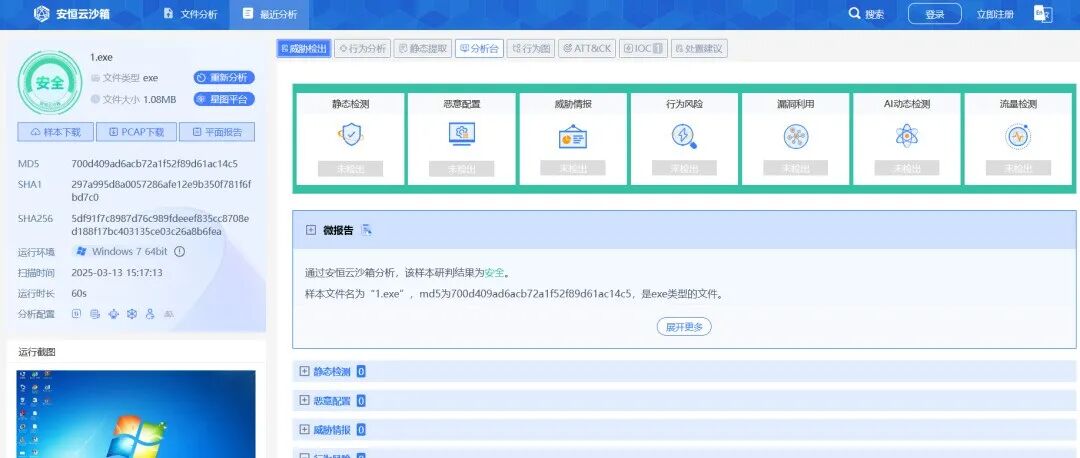
Task: Click the 恶意配置 monitor icon
Action: (461, 135)
